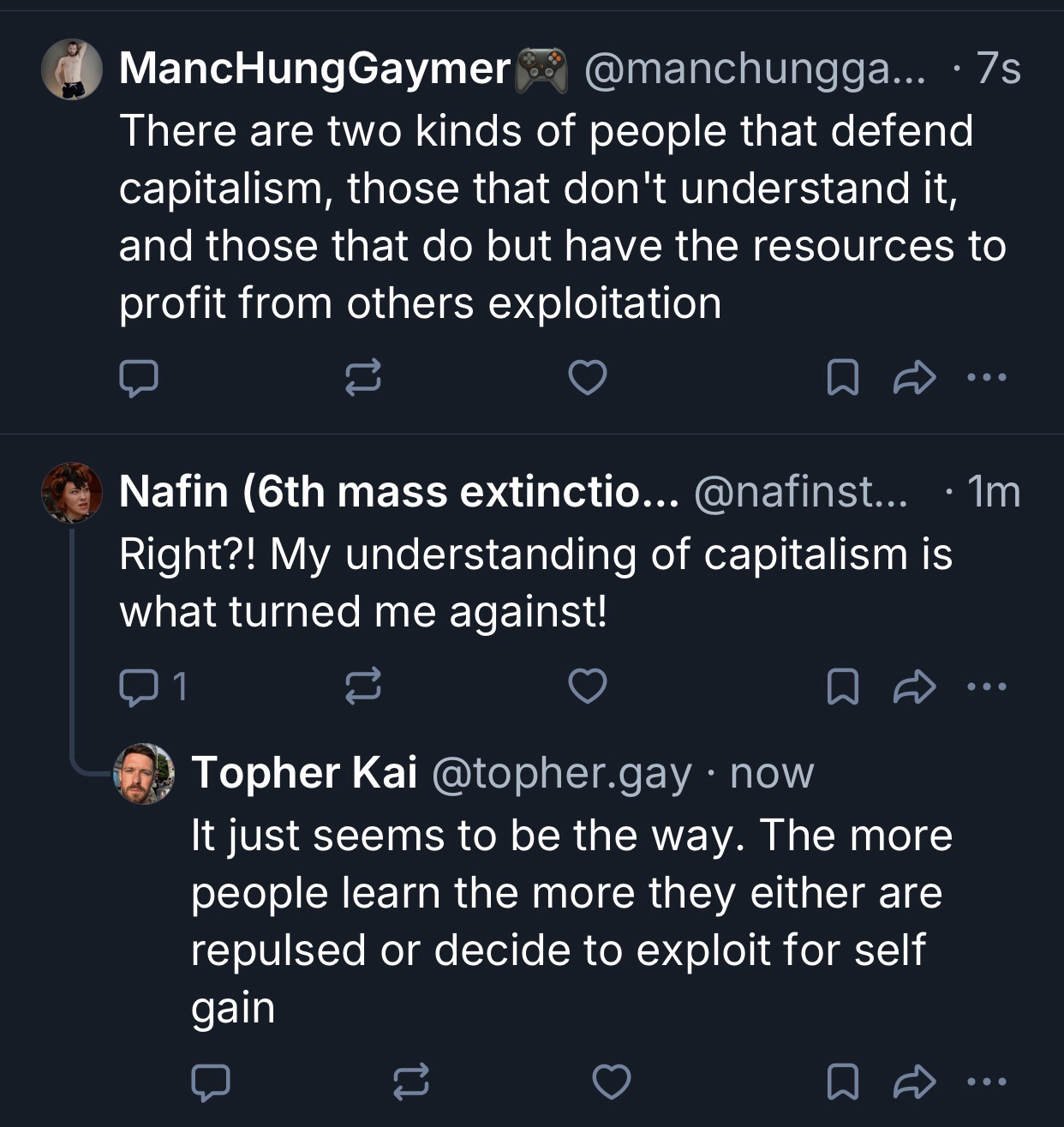
Task: Open Topher Kai's profile name link
Action: click(x=304, y=773)
